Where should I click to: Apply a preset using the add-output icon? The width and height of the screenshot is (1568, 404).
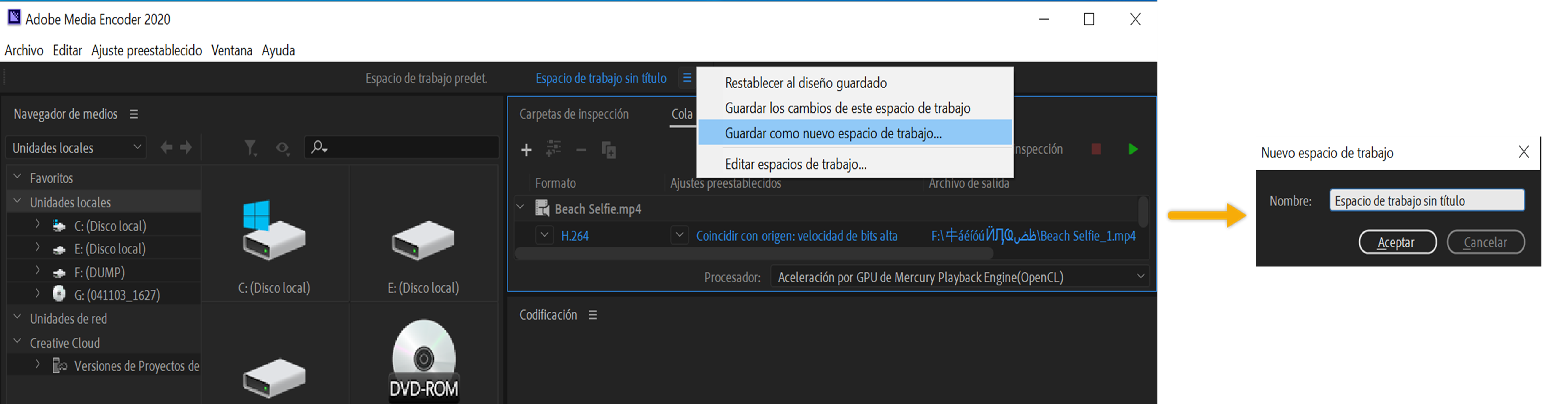click(x=553, y=150)
